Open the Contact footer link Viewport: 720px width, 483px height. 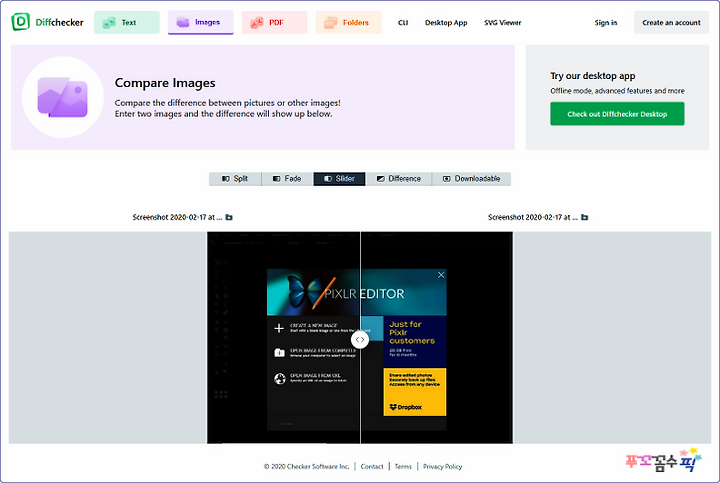372,466
